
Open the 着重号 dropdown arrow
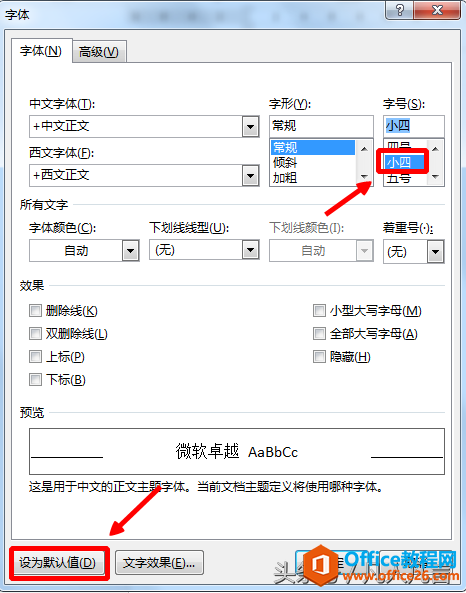tap(435, 252)
